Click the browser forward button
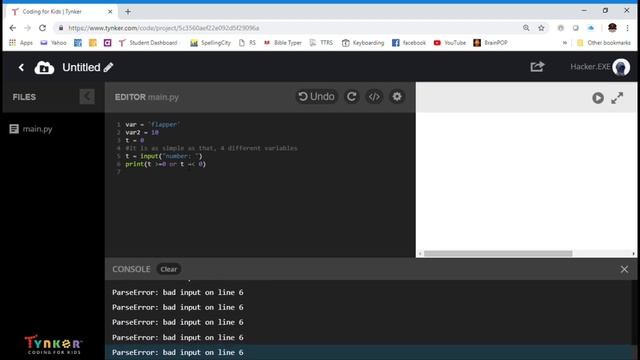Image resolution: width=640 pixels, height=360 pixels. tap(27, 28)
